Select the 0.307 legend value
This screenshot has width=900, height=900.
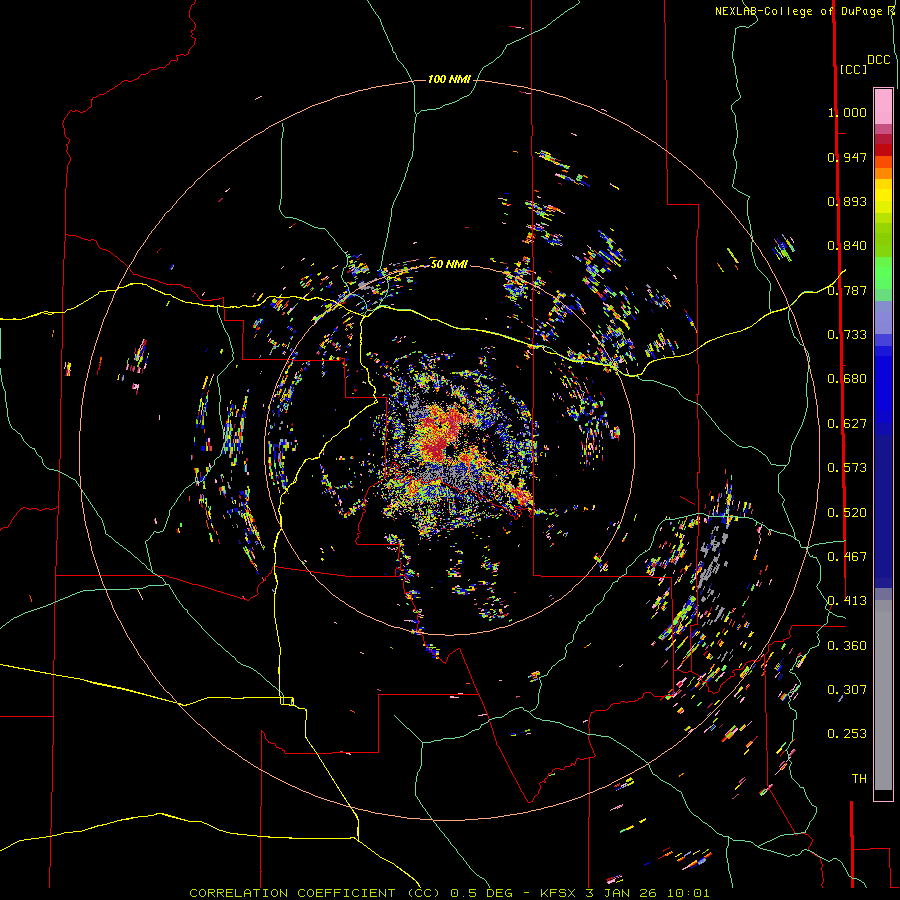847,690
